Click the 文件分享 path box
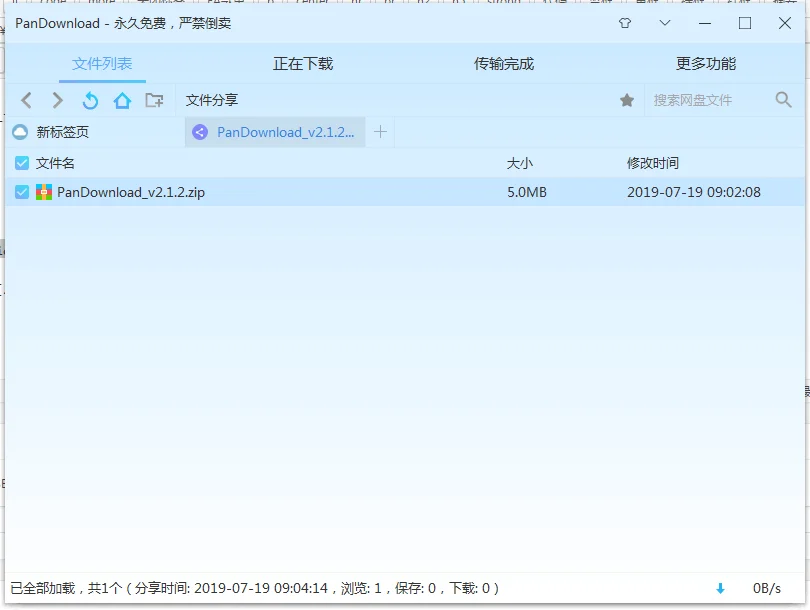The width and height of the screenshot is (810, 610). (398, 100)
